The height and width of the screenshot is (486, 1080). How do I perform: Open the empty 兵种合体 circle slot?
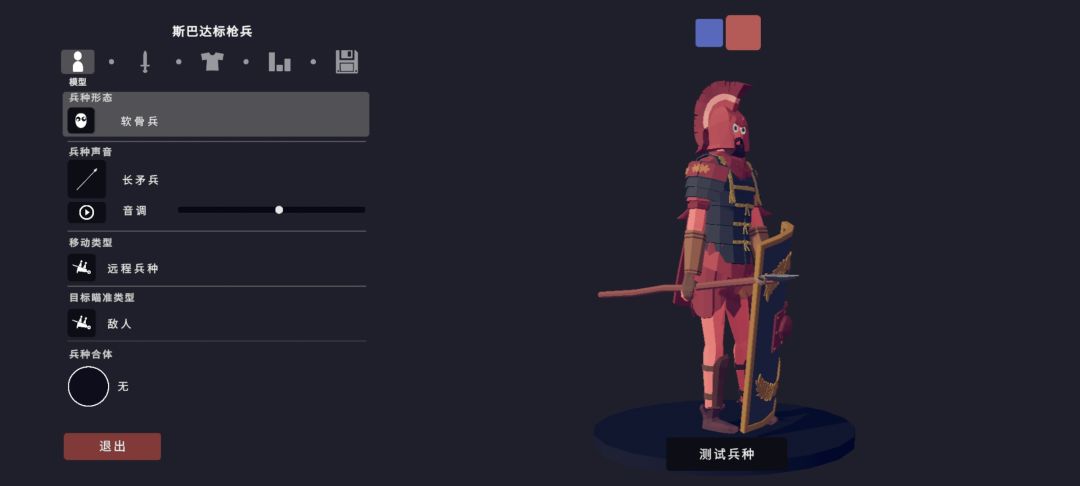(88, 386)
